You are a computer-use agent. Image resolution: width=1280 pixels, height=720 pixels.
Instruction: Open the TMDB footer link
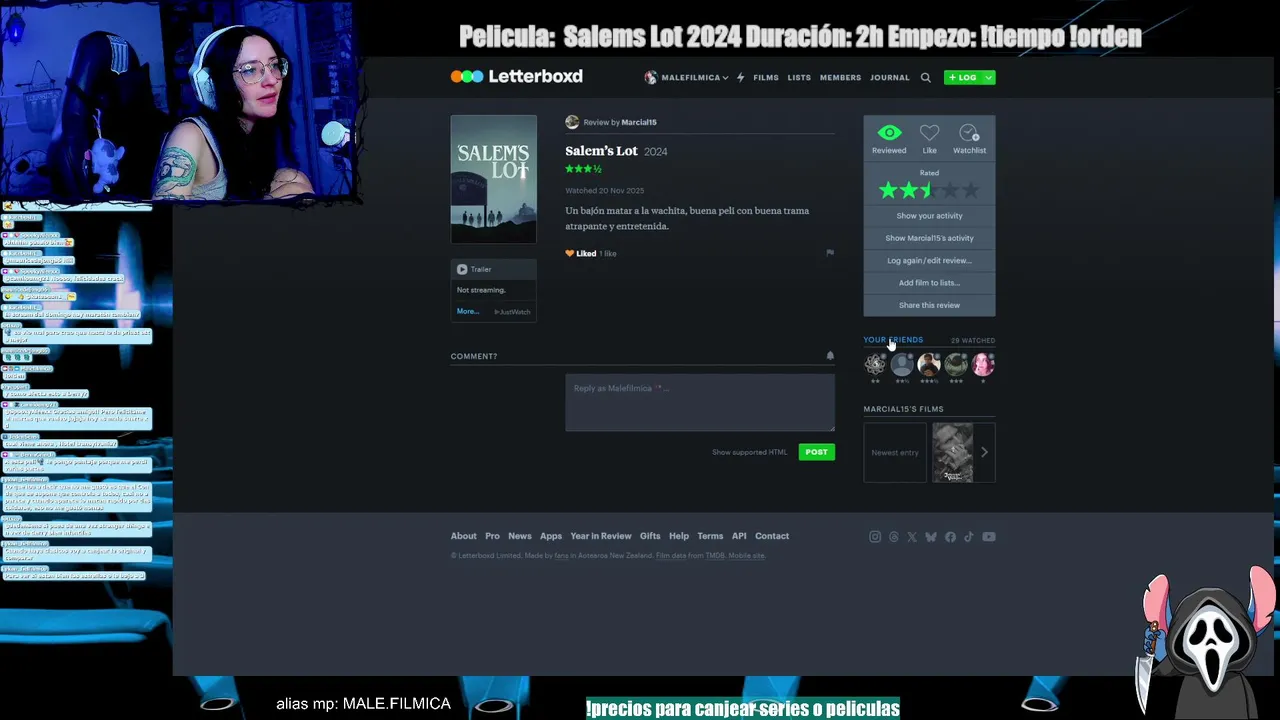(x=715, y=556)
